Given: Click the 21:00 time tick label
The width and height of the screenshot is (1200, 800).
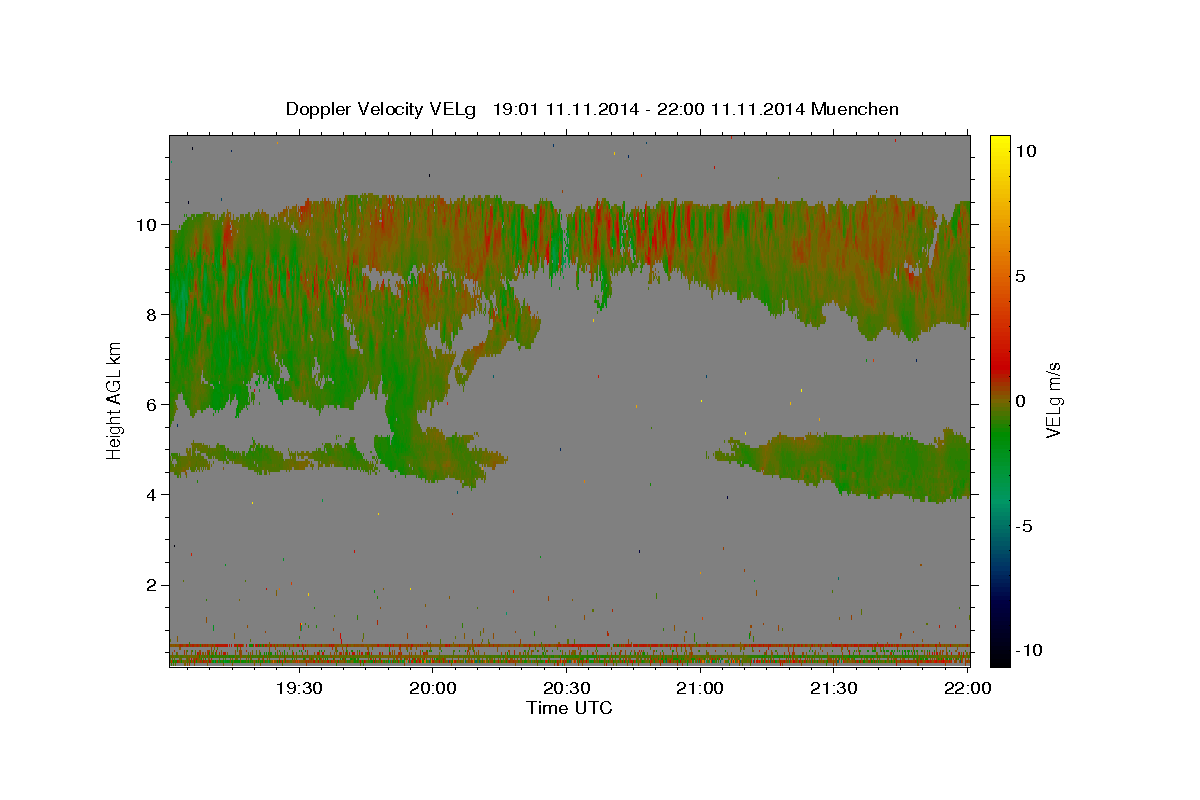Looking at the screenshot, I should tap(700, 688).
